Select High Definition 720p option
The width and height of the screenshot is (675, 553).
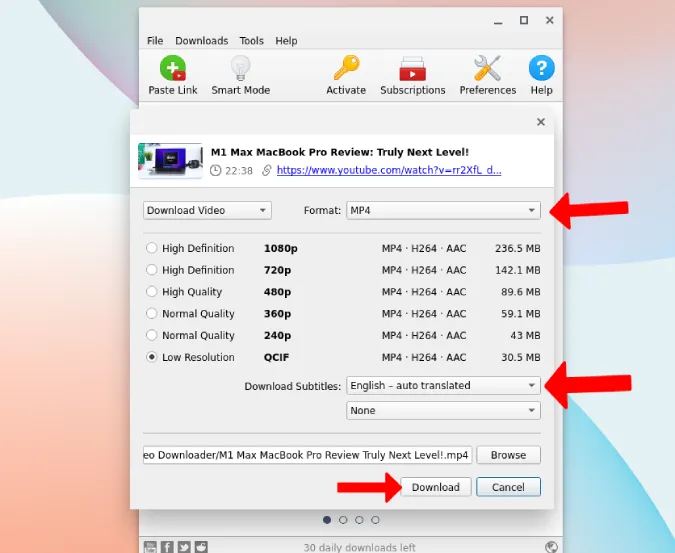pos(151,270)
